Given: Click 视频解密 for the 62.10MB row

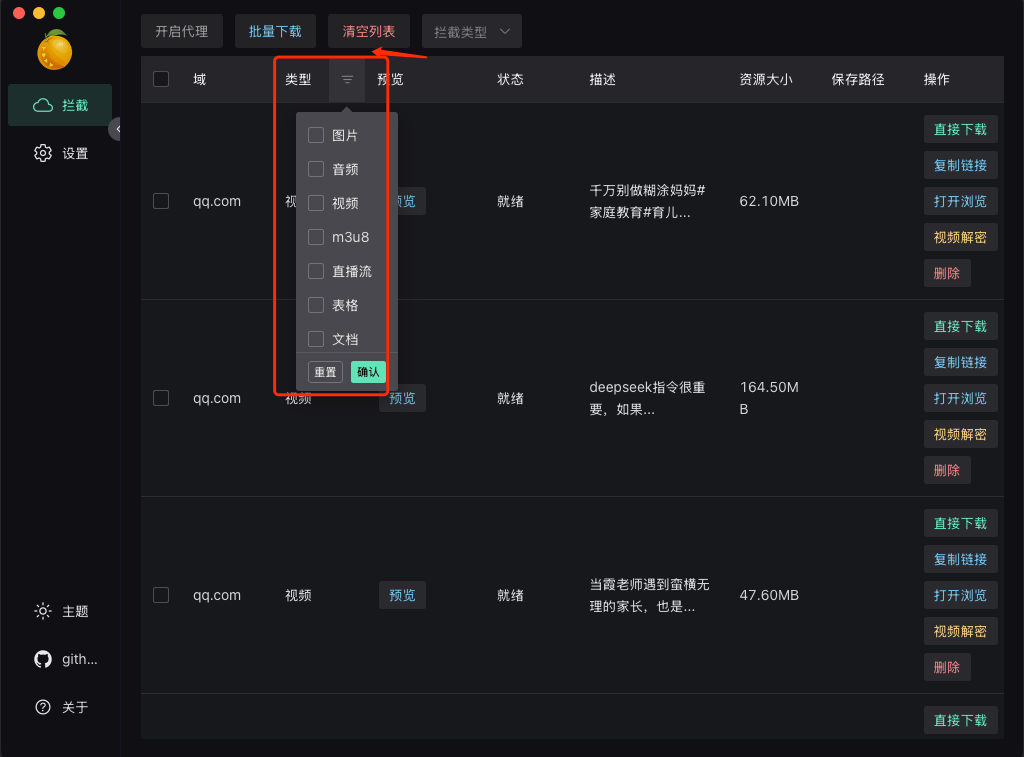Looking at the screenshot, I should coord(960,237).
